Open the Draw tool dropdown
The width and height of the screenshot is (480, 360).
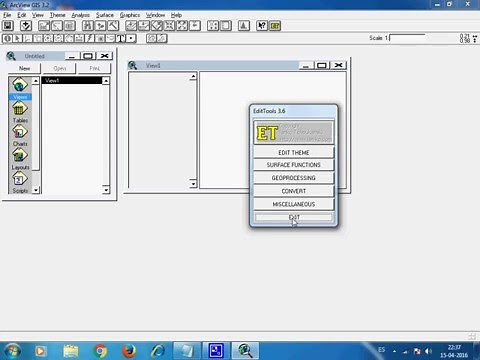(x=131, y=38)
